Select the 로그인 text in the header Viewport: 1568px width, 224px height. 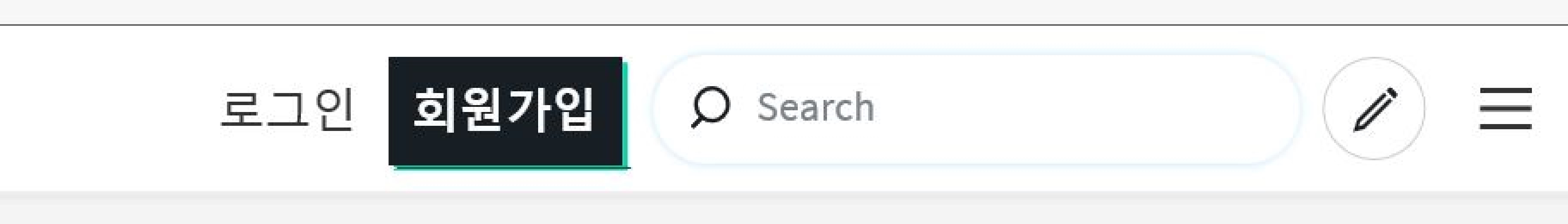tap(287, 110)
